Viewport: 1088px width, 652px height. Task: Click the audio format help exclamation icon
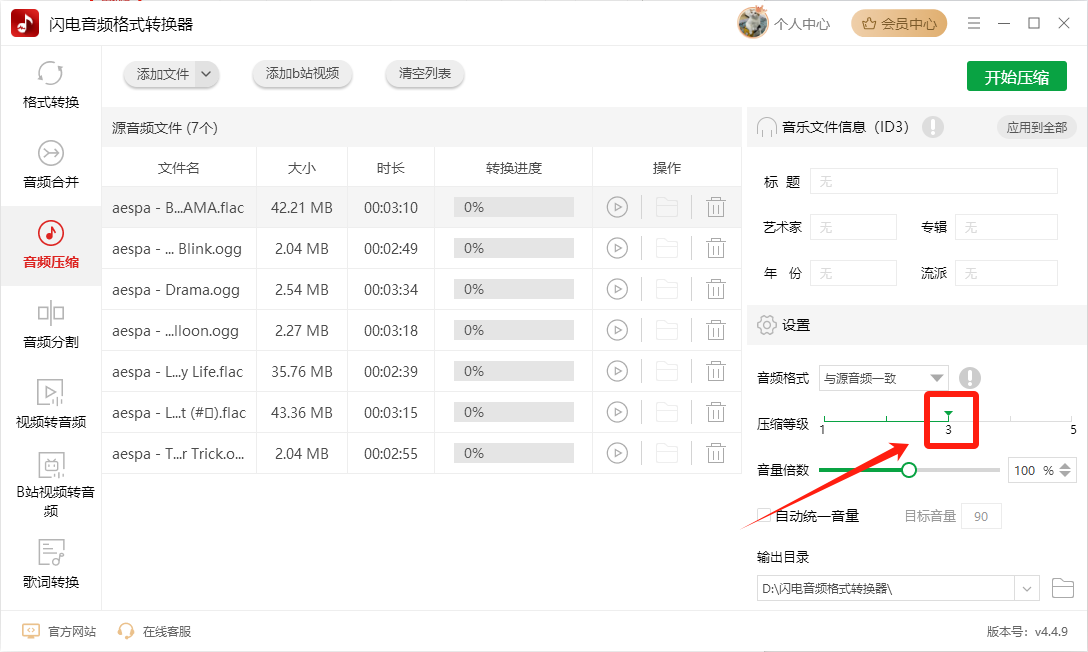point(969,378)
